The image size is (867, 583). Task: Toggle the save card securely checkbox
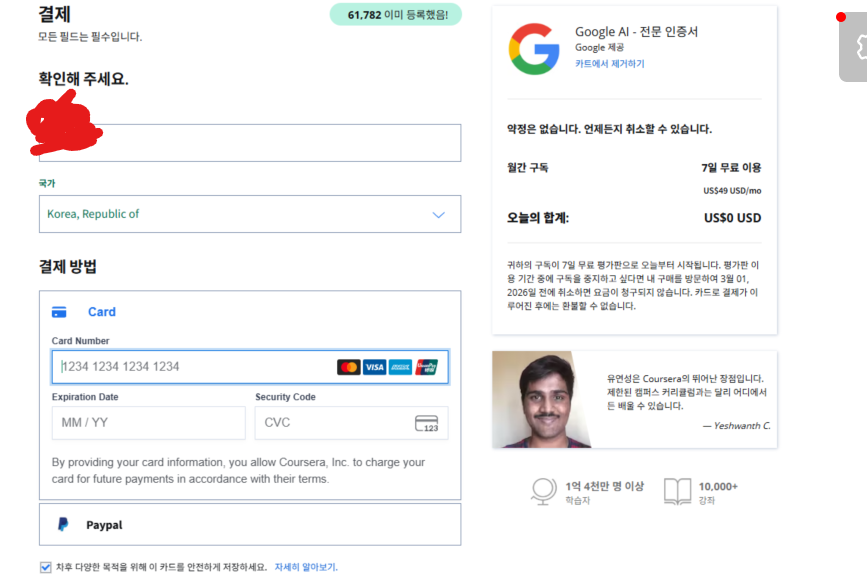point(46,568)
